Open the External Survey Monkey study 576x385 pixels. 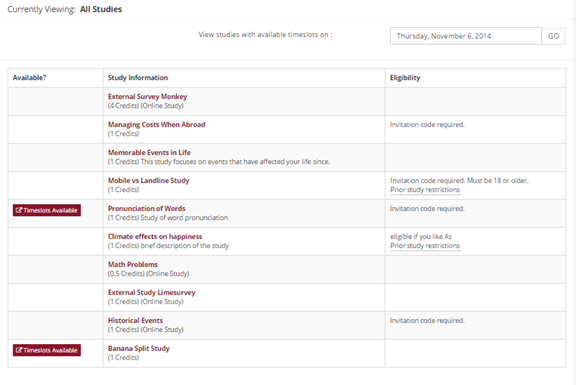(147, 97)
